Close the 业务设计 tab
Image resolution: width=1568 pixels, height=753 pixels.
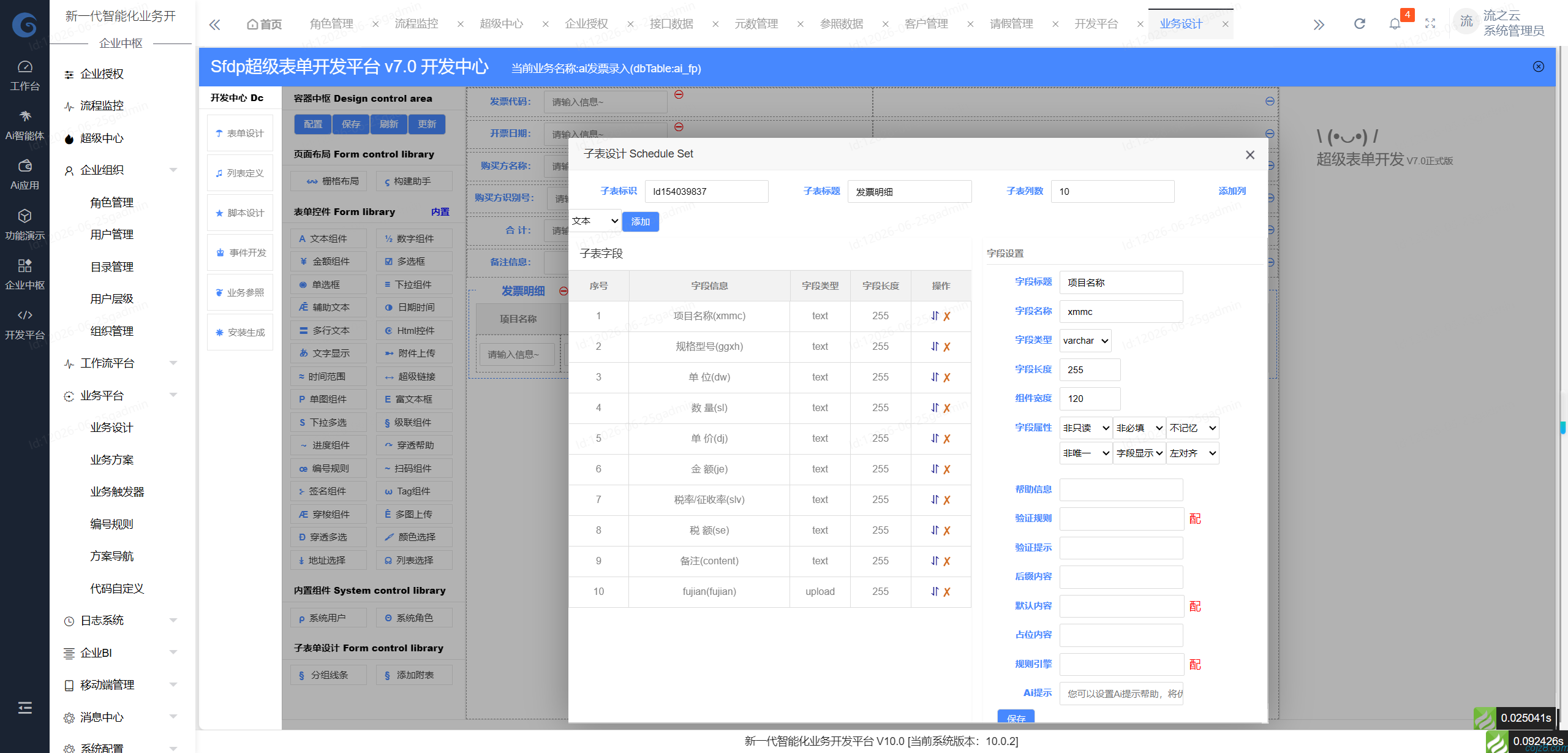1226,25
